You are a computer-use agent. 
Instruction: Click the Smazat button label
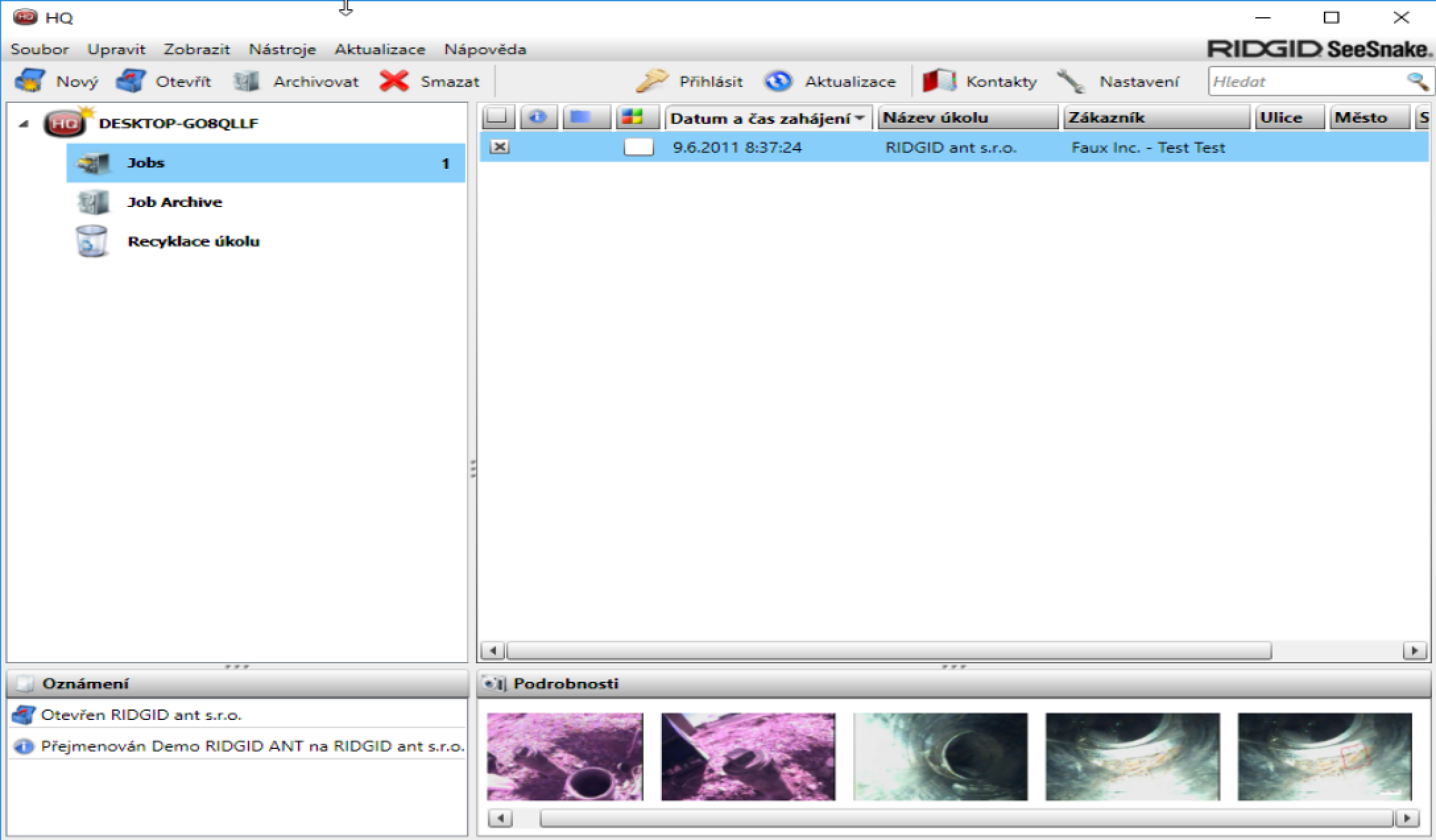pyautogui.click(x=450, y=82)
